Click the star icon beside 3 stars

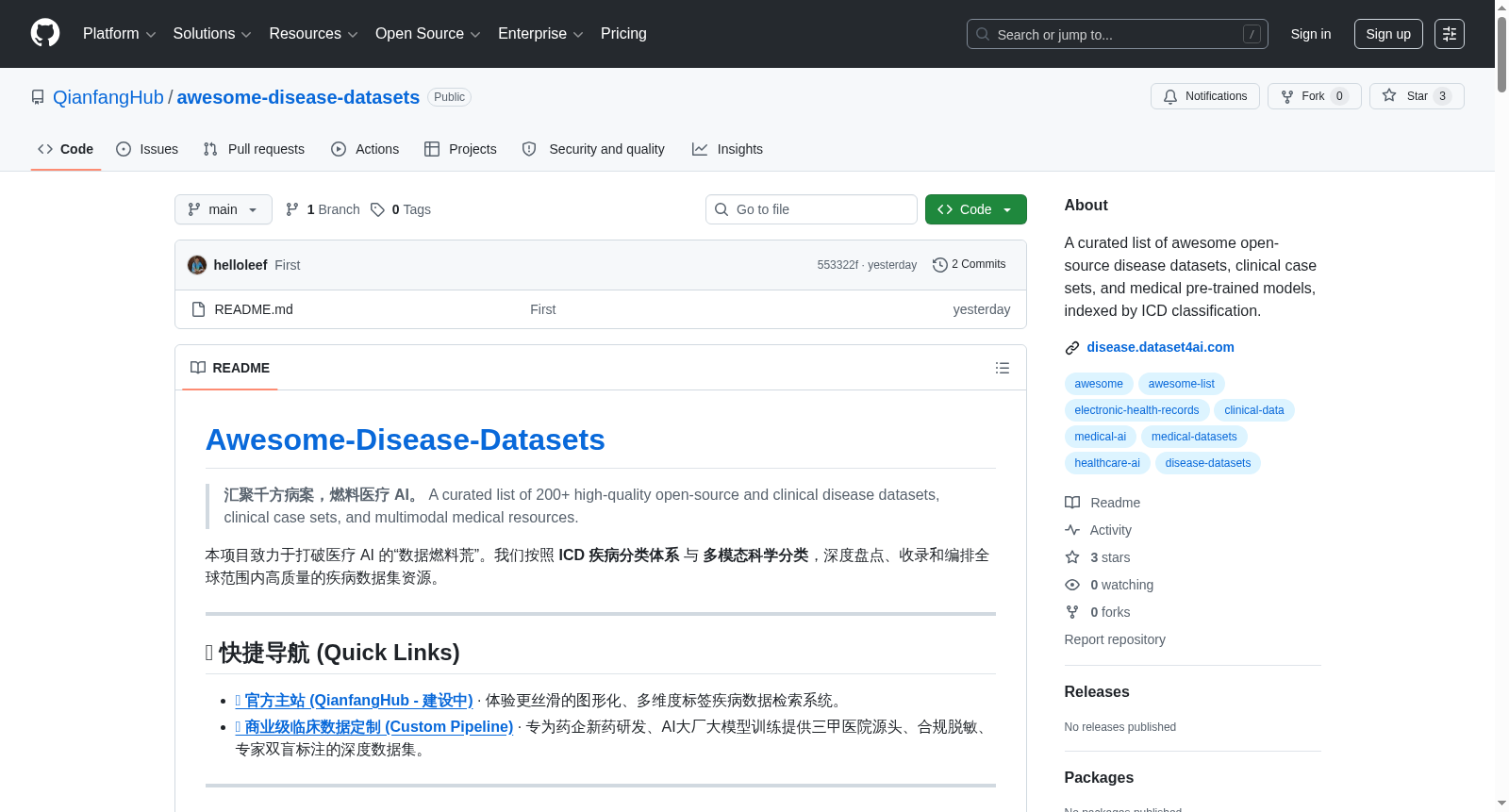1072,557
